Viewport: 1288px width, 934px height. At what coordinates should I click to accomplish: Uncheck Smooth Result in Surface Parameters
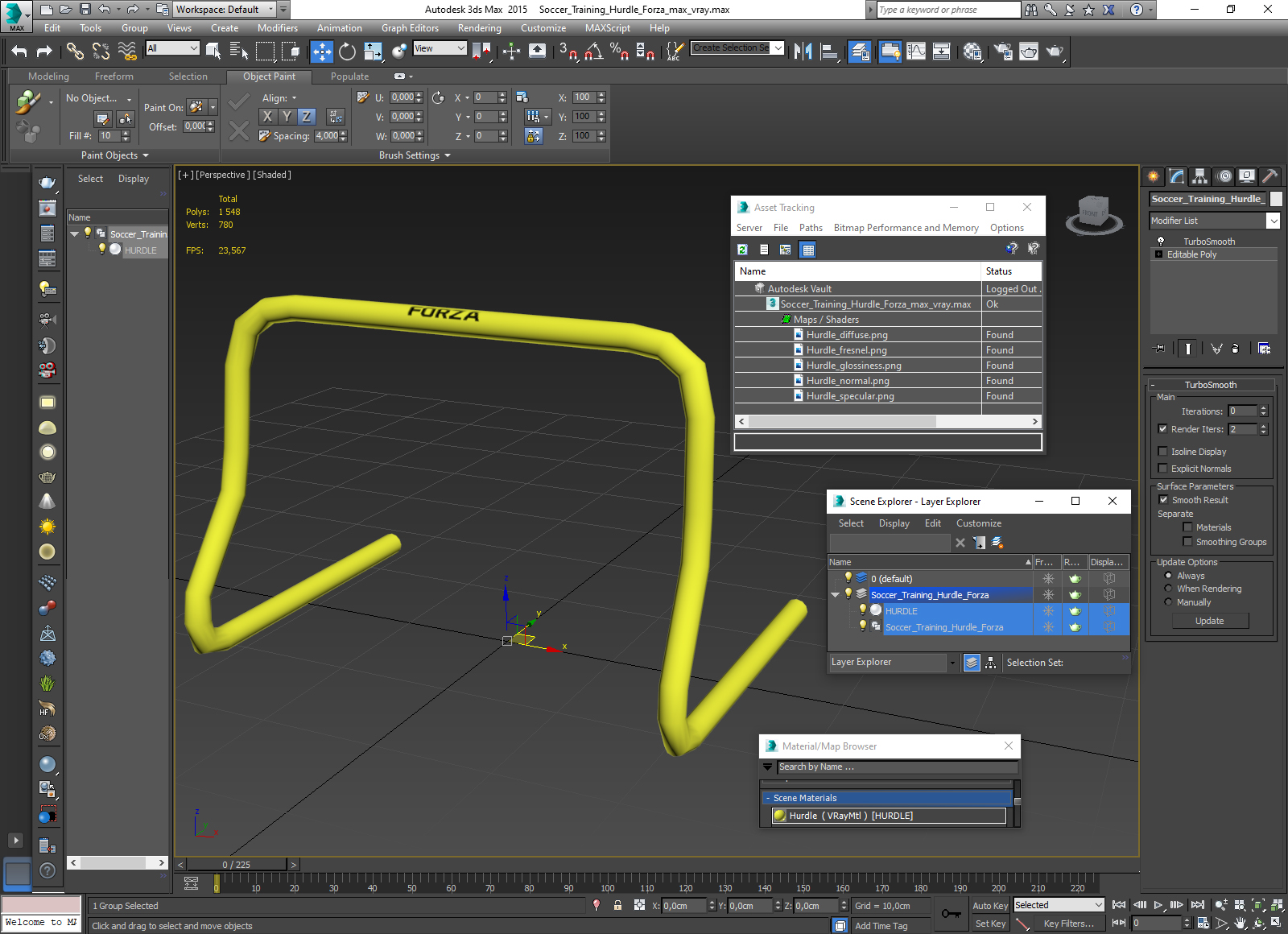[x=1163, y=500]
